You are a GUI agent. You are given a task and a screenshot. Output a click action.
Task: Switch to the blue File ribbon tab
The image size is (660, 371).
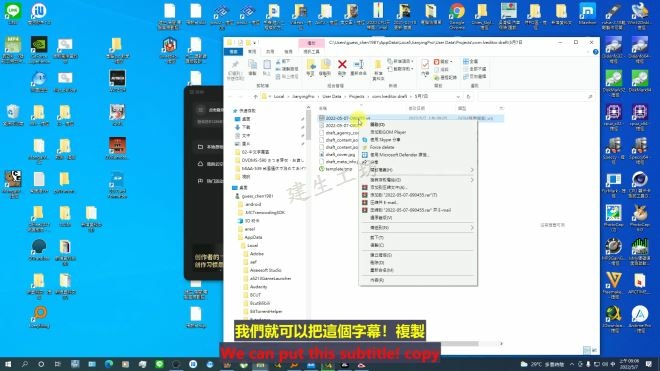[233, 52]
